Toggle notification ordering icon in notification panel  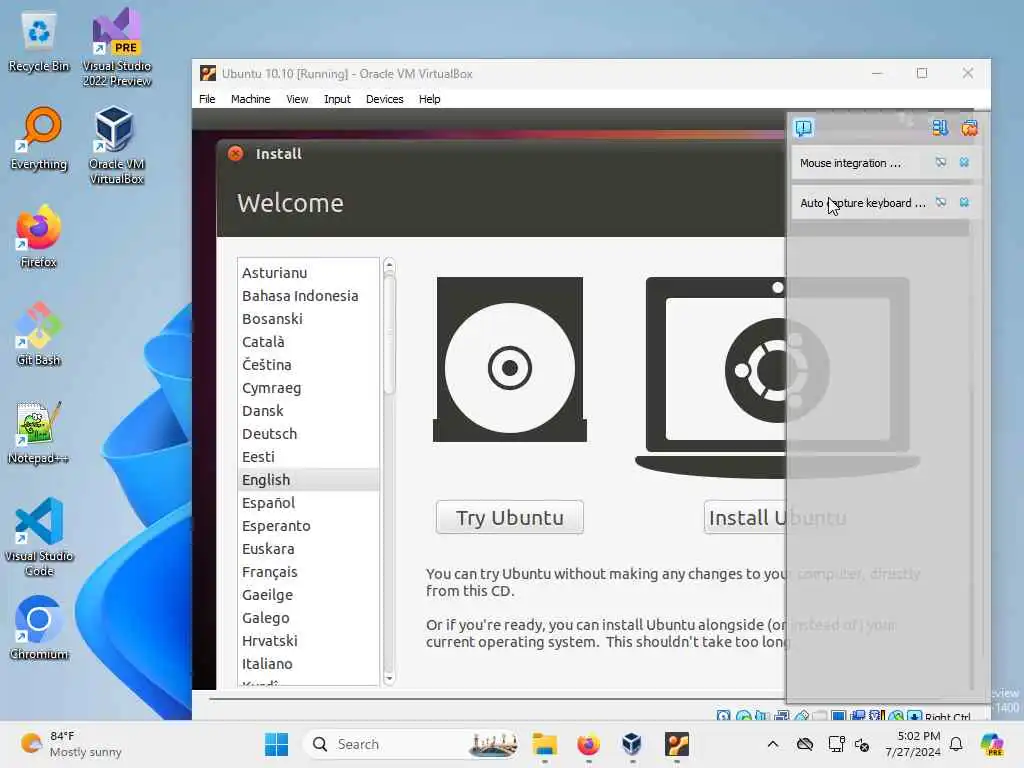pos(940,127)
